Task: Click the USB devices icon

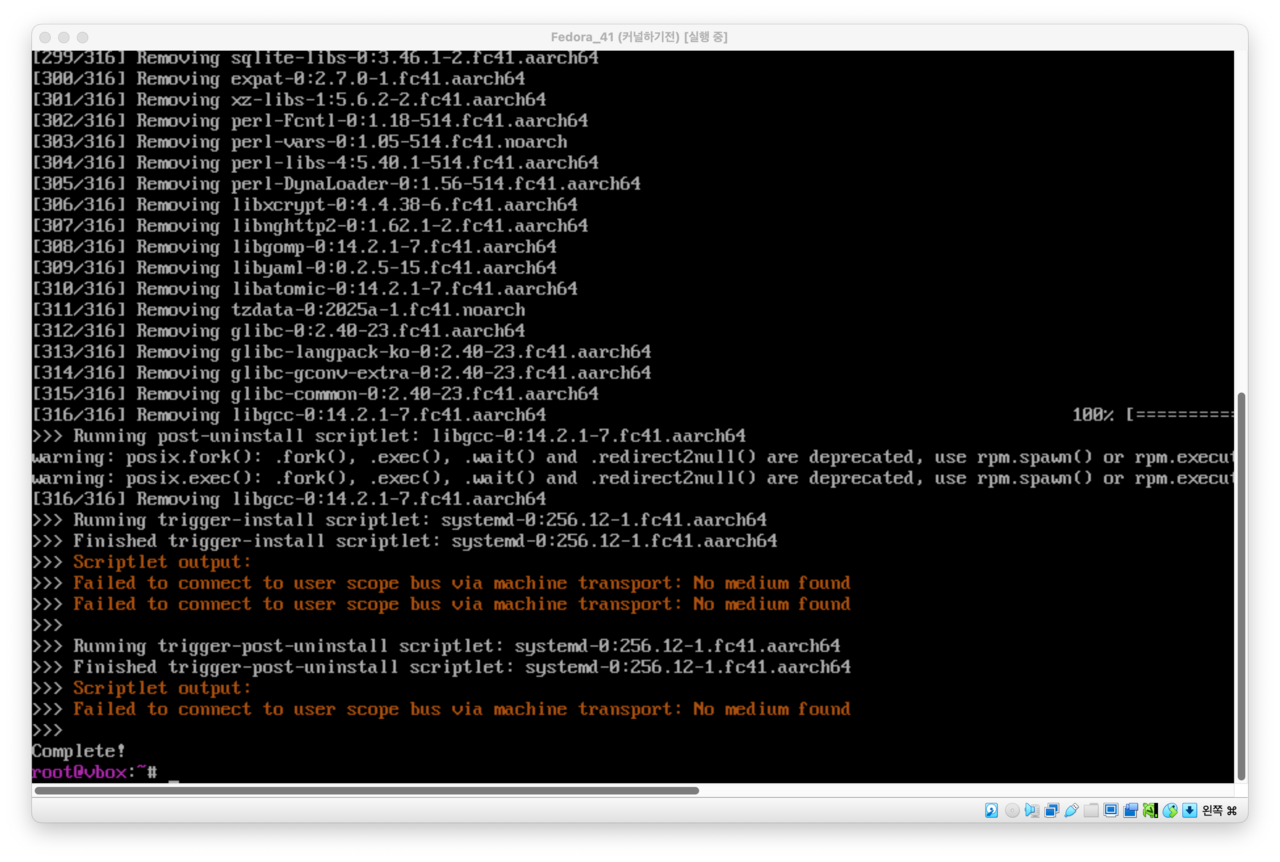Action: (1071, 810)
